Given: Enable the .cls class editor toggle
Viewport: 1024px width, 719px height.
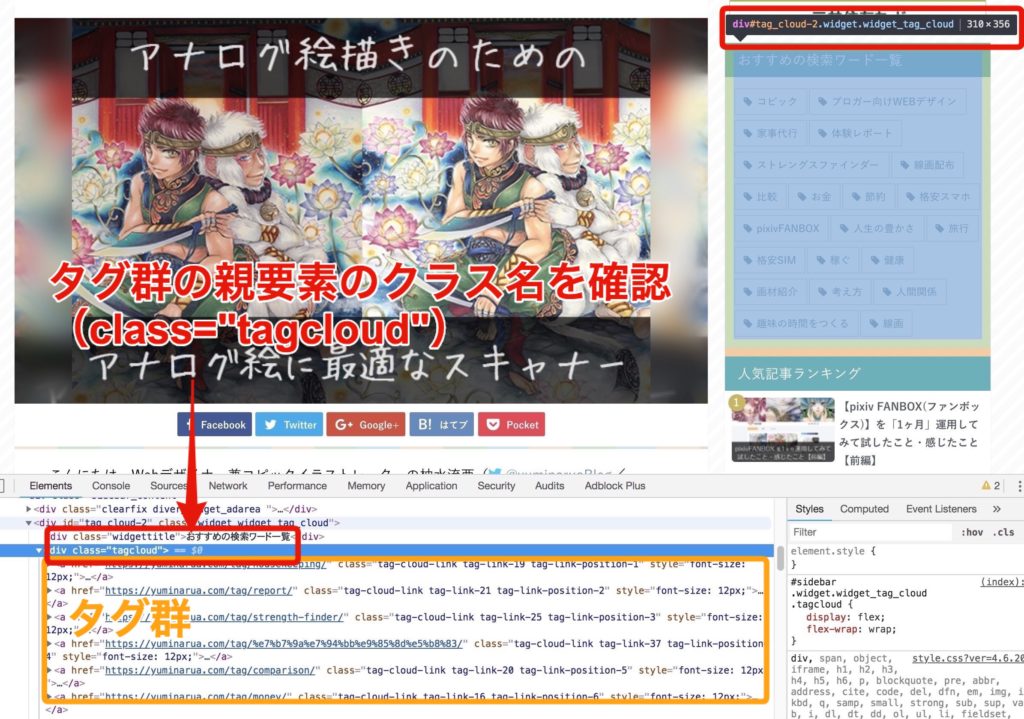Looking at the screenshot, I should [x=1004, y=532].
